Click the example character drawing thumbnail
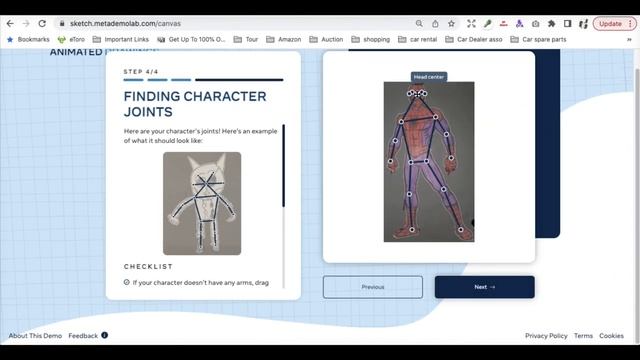The image size is (640, 360). (x=202, y=203)
